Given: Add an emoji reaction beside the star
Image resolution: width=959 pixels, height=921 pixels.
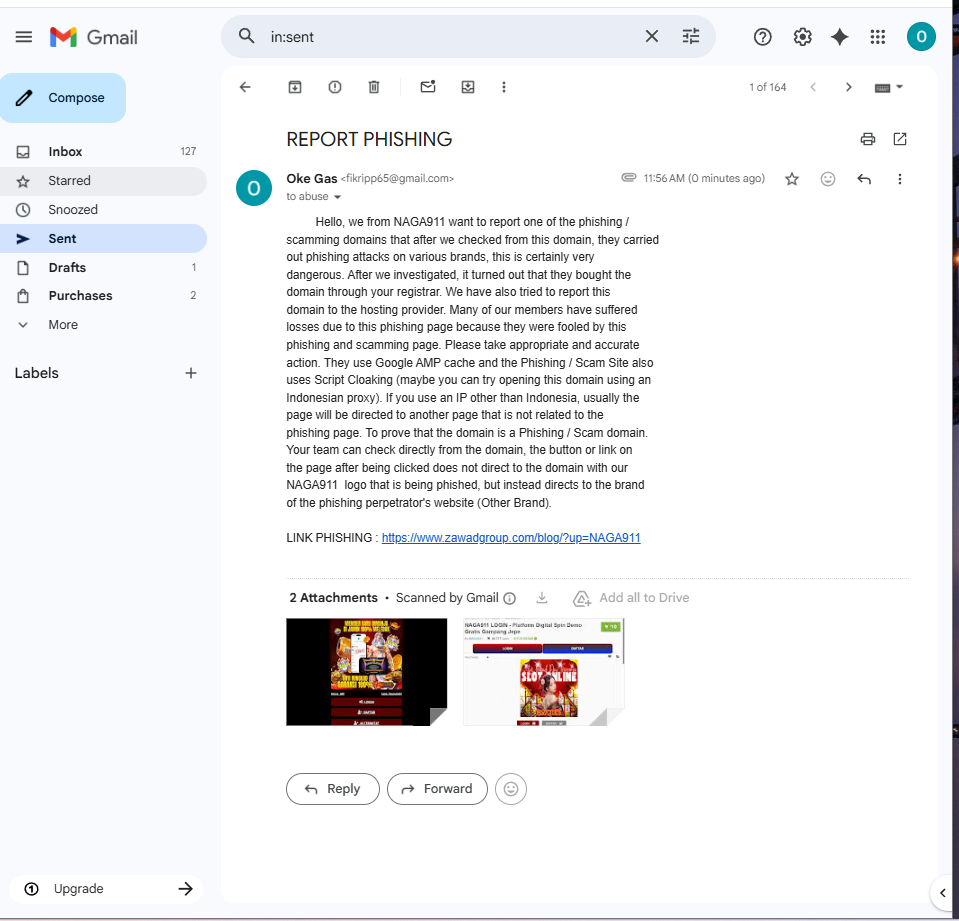Looking at the screenshot, I should [828, 179].
